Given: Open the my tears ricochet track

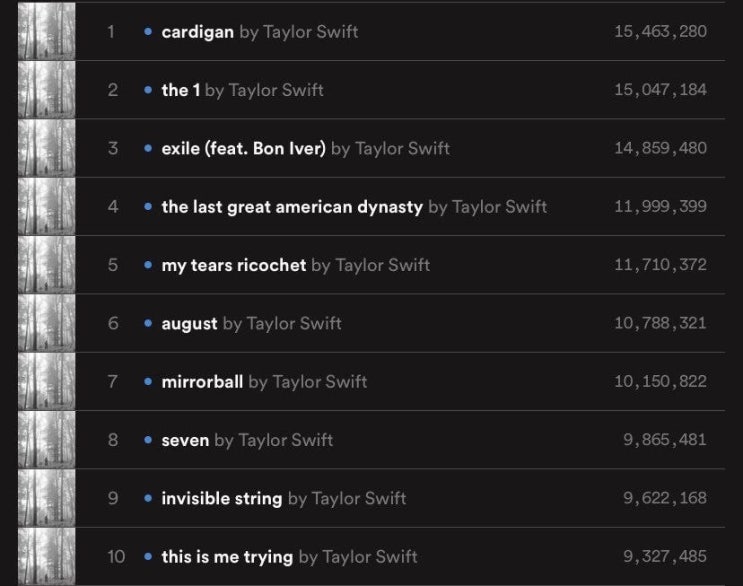Looking at the screenshot, I should 234,265.
